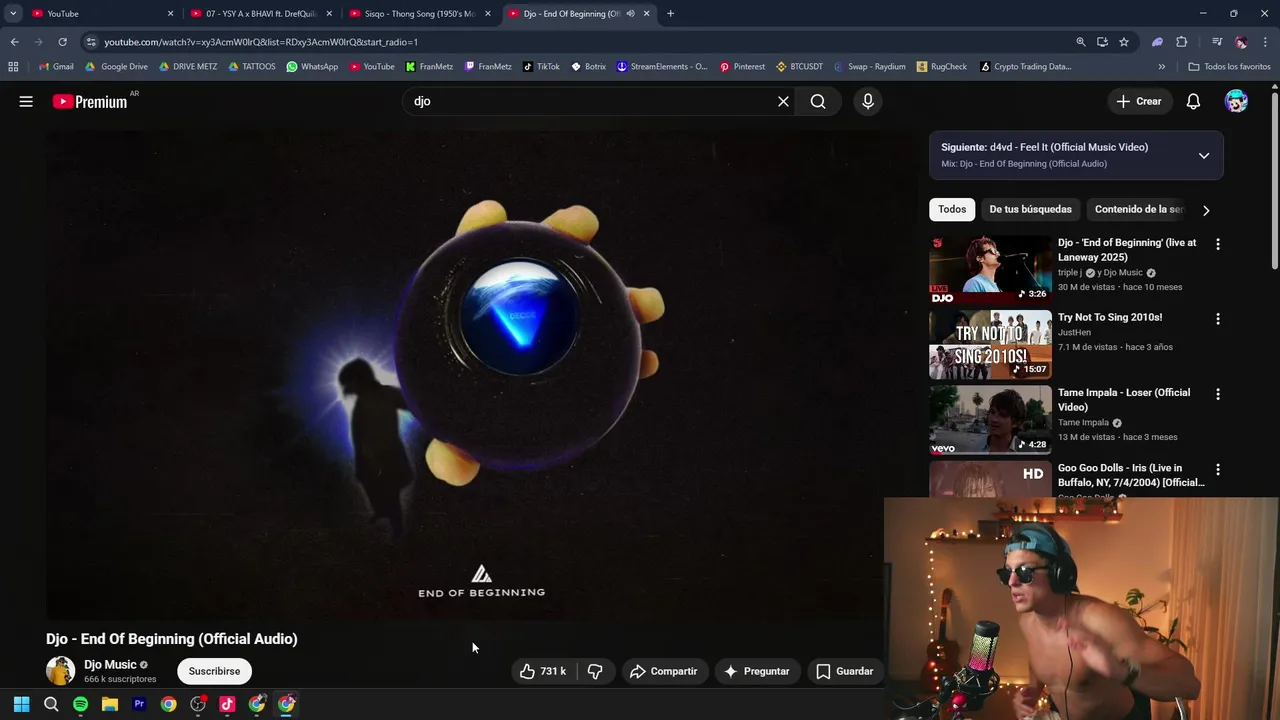
Task: Mute the Djo tab audio speaker icon
Action: point(630,13)
